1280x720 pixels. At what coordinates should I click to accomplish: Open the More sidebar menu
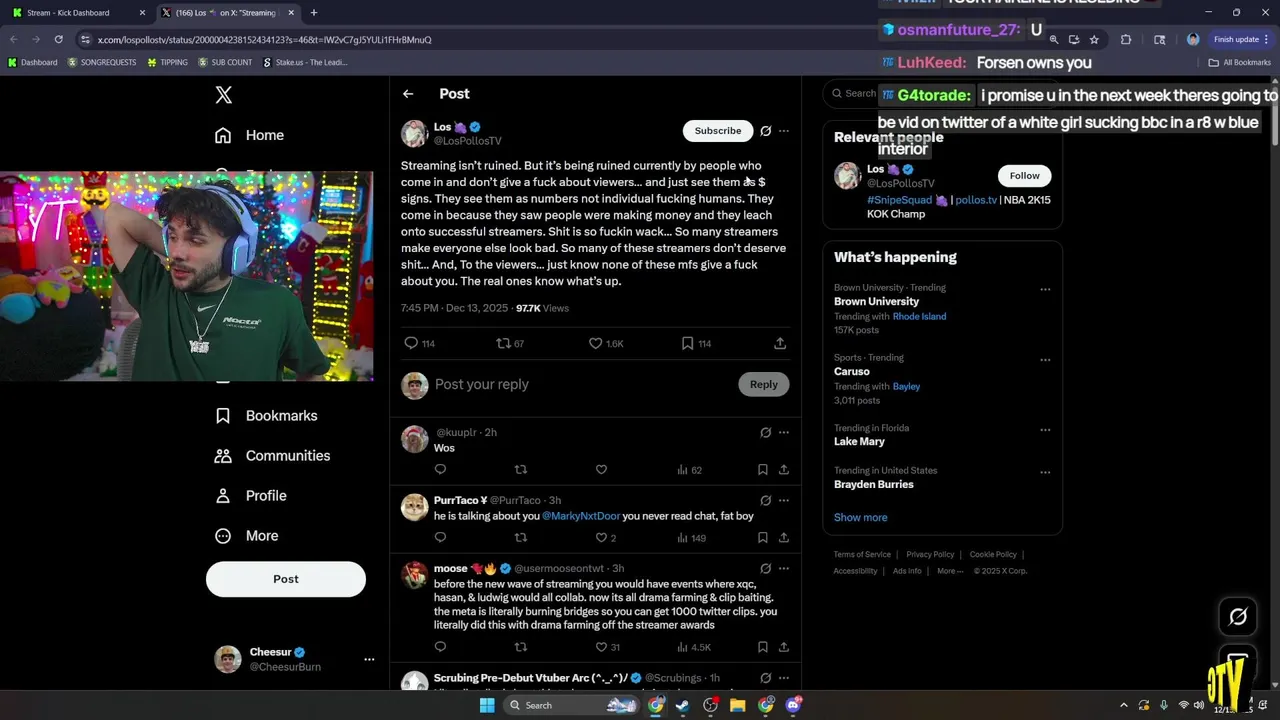pyautogui.click(x=247, y=535)
